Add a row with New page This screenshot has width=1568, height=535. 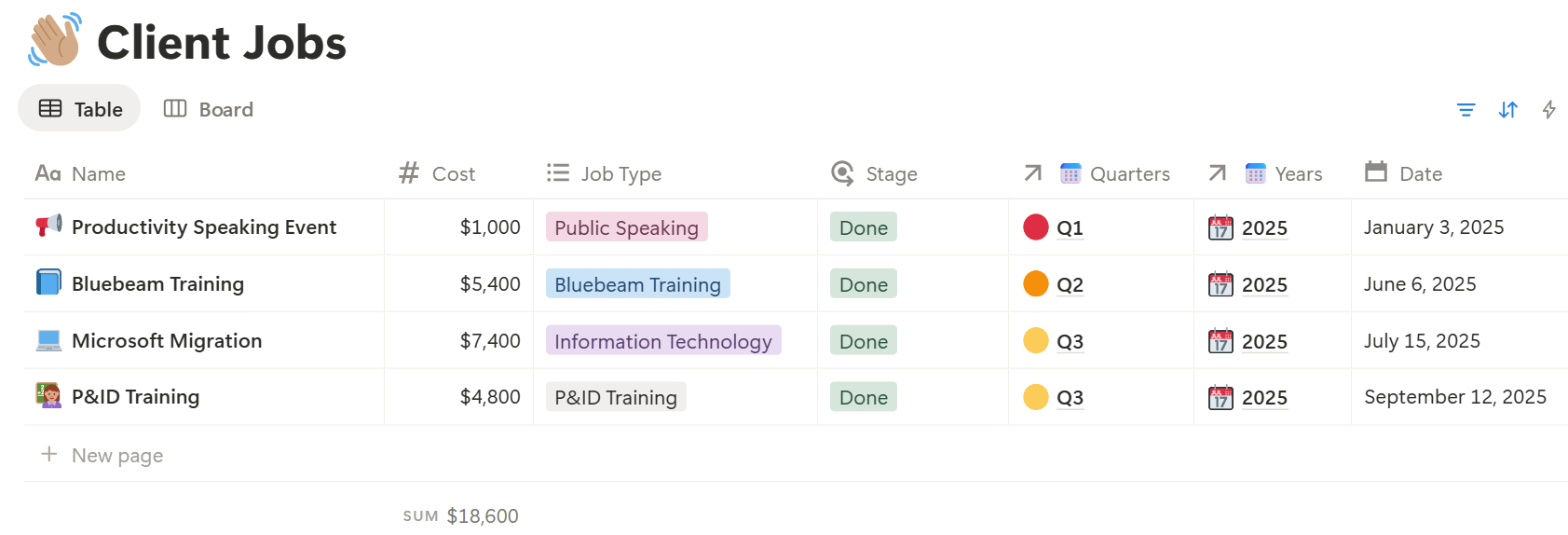(116, 456)
